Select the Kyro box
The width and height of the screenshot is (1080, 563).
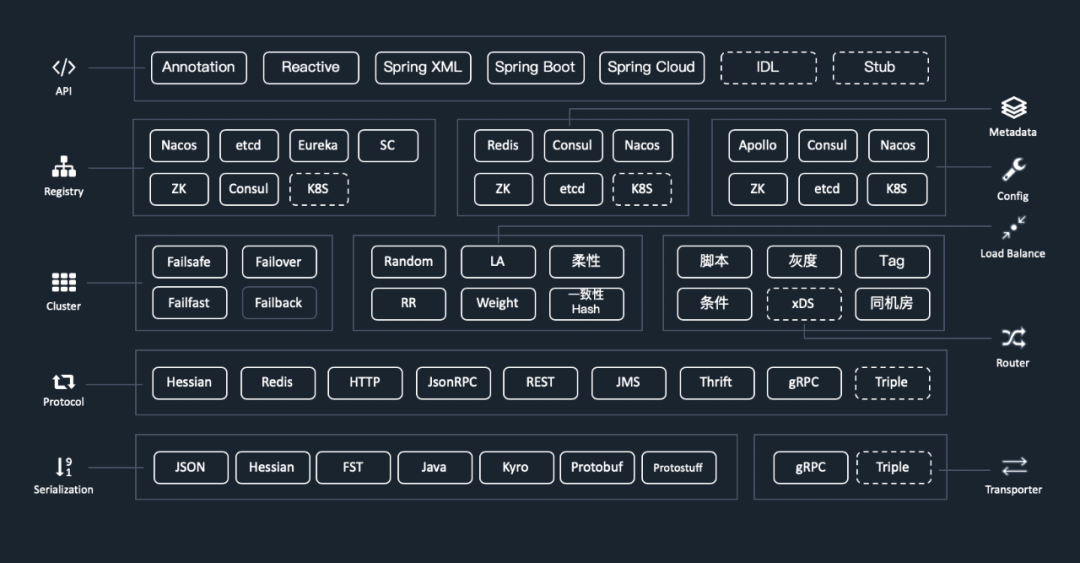point(516,467)
